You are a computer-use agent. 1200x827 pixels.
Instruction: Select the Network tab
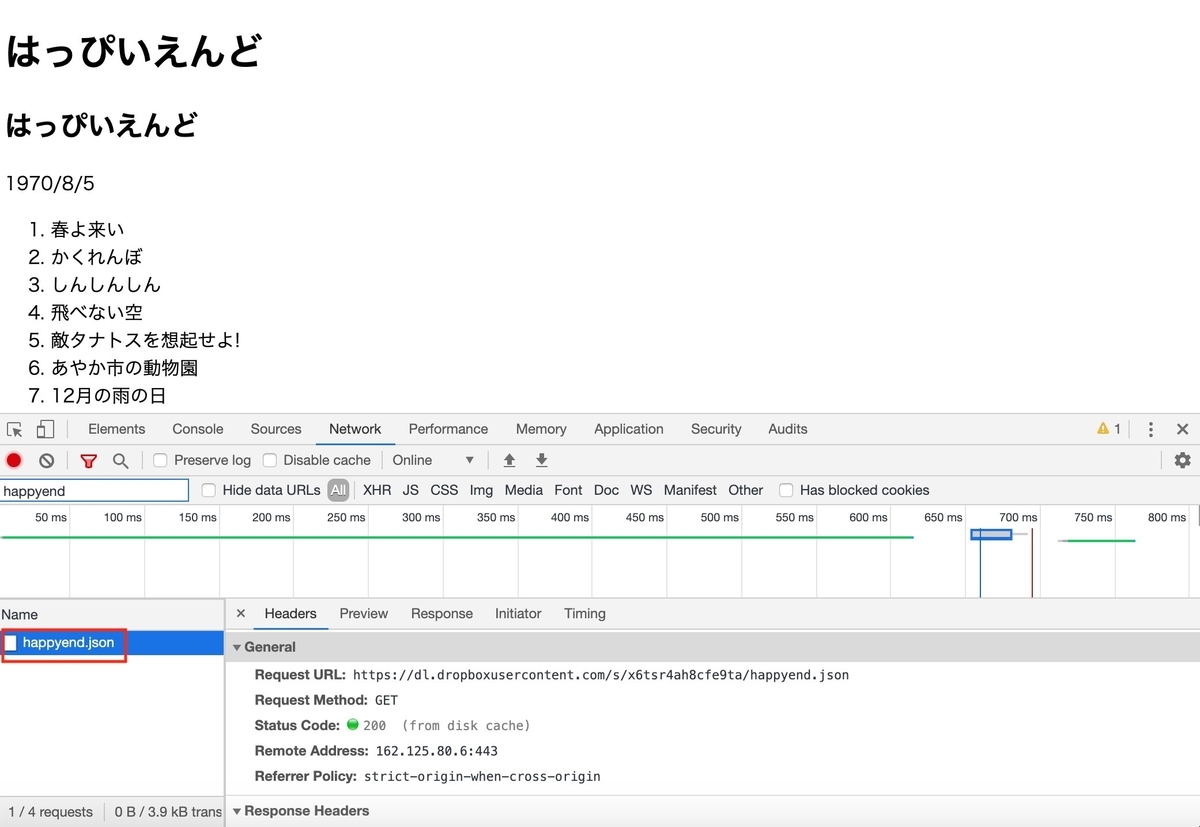(355, 429)
